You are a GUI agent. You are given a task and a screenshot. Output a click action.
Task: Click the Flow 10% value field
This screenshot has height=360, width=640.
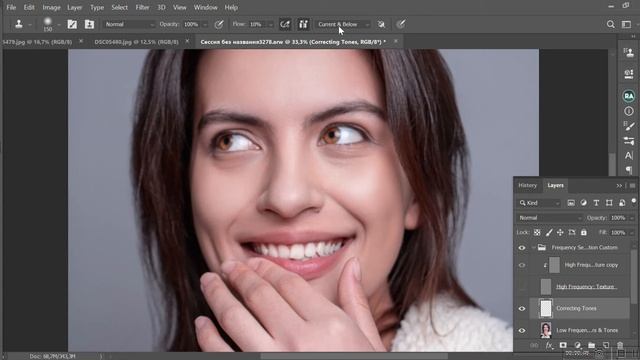256,24
